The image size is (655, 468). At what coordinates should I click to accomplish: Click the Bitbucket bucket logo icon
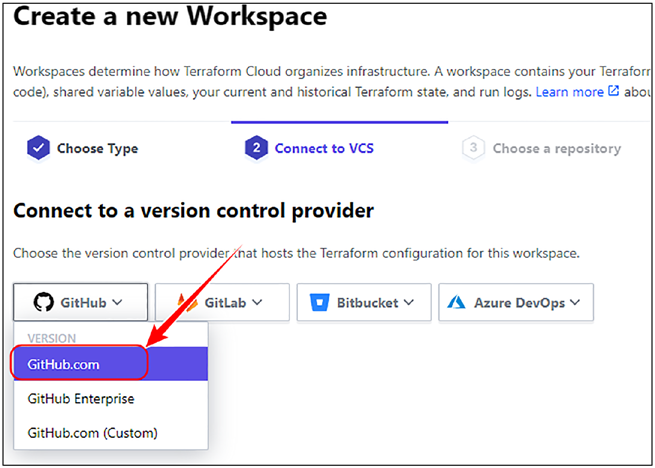pyautogui.click(x=320, y=303)
